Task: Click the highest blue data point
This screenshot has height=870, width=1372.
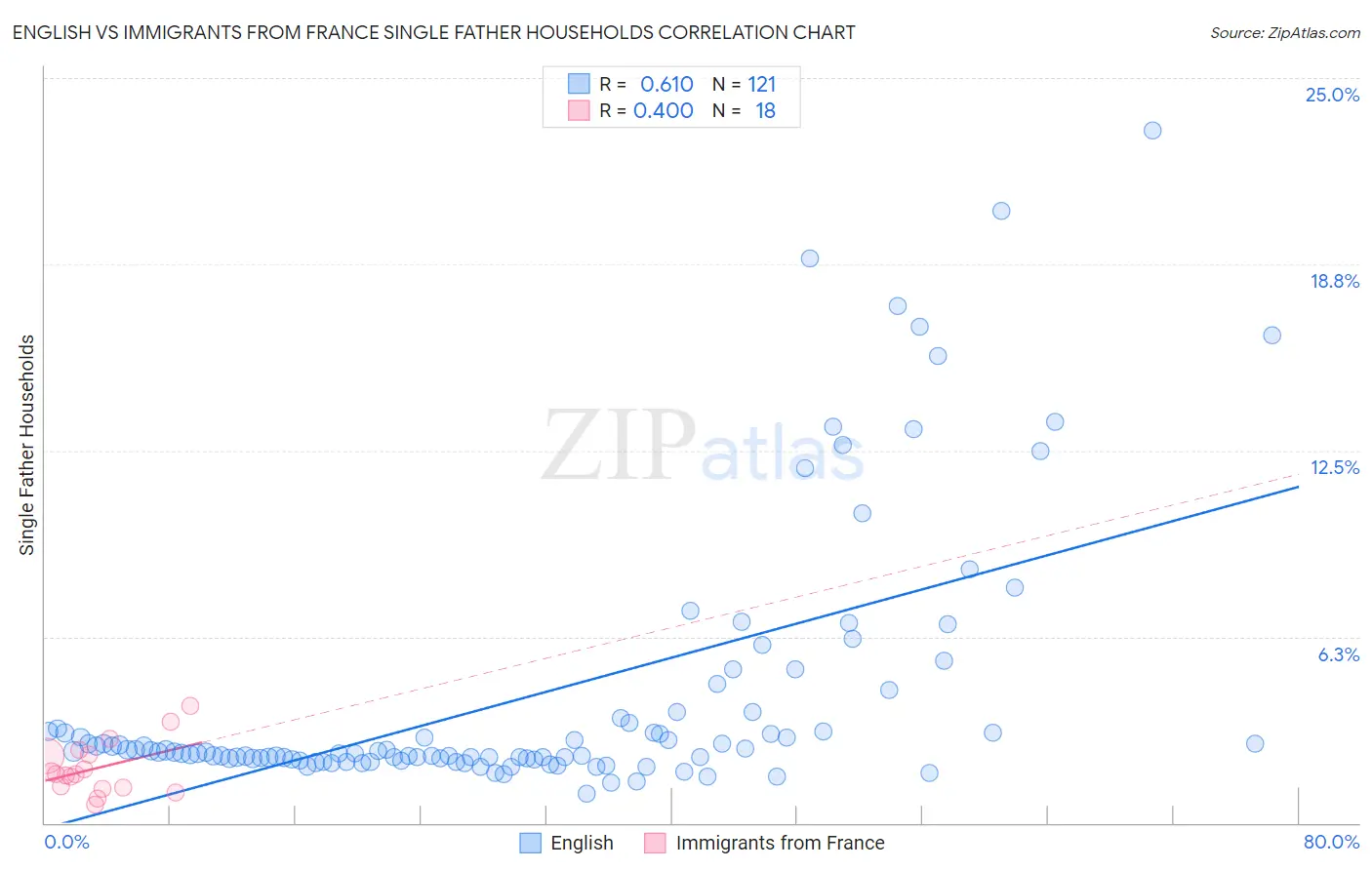Action: (1152, 131)
